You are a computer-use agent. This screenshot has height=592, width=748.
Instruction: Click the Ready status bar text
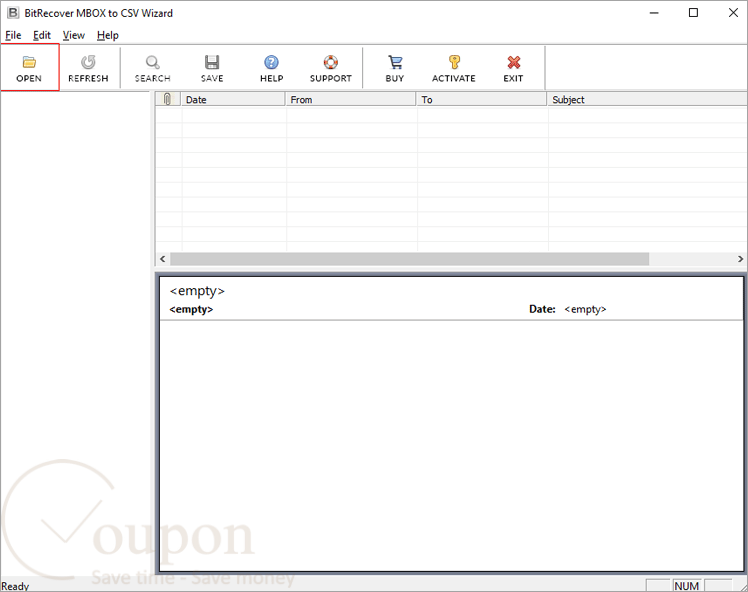point(15,586)
